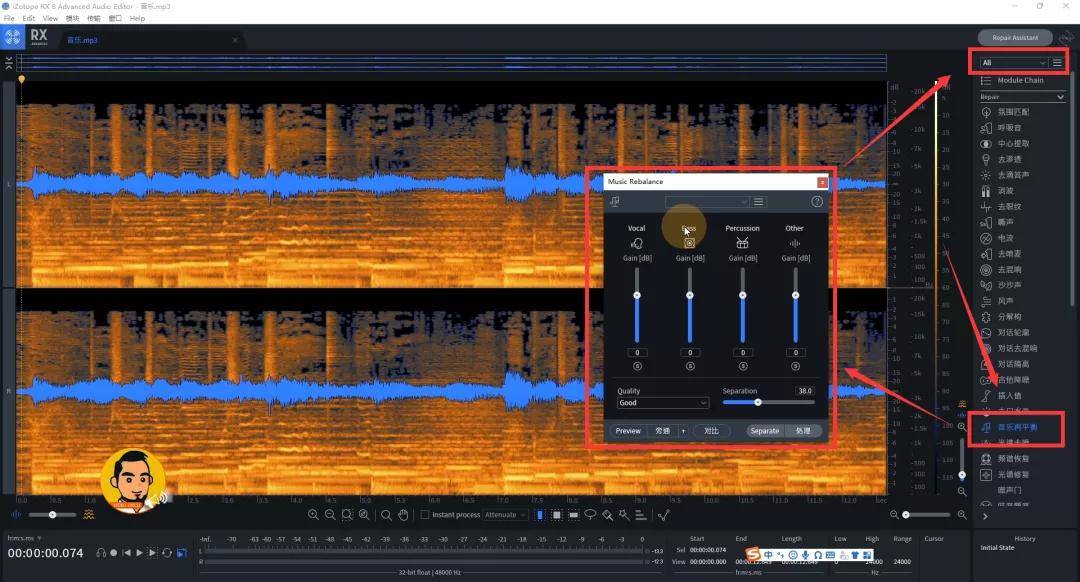Open the File menu
The height and width of the screenshot is (582, 1080).
tap(9, 19)
